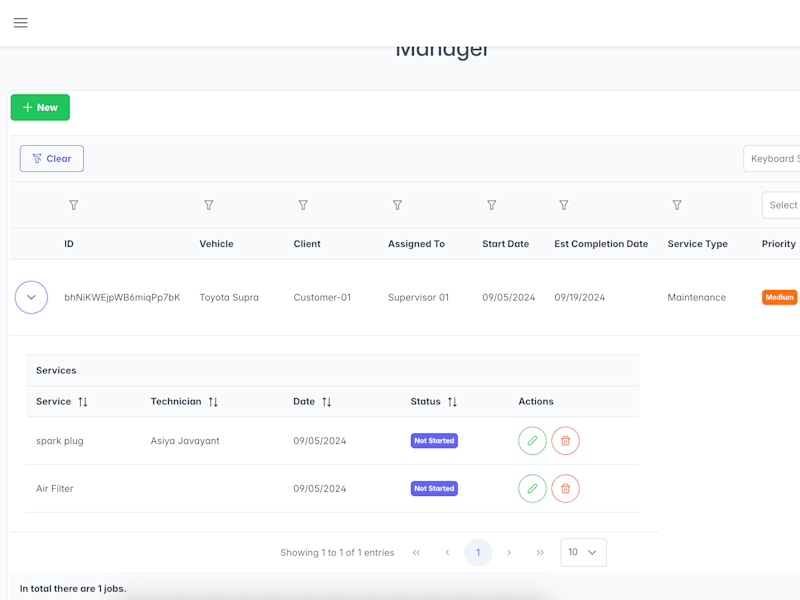Click the Priority column header
The height and width of the screenshot is (600, 800).
point(779,244)
